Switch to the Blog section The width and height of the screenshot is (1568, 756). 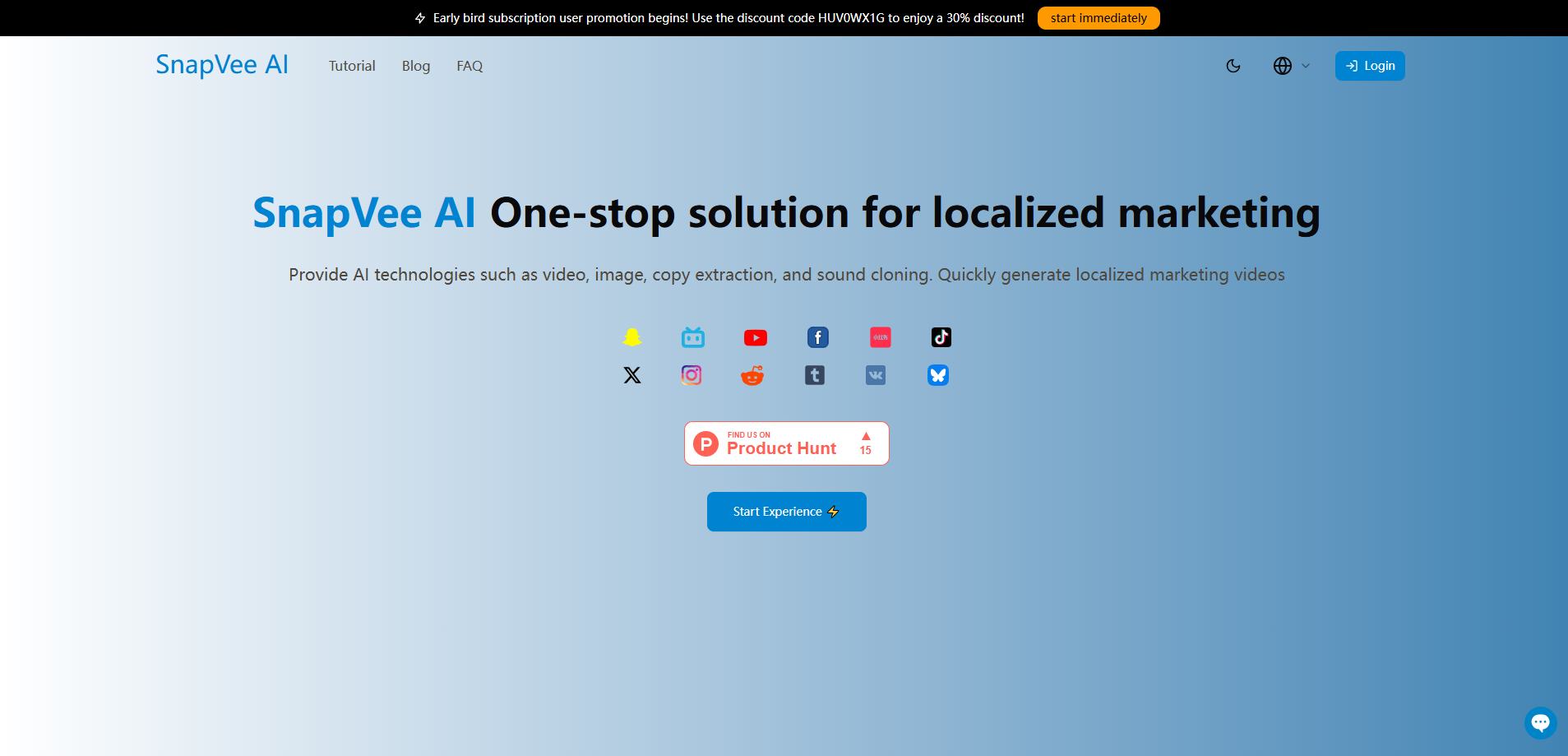click(x=415, y=66)
